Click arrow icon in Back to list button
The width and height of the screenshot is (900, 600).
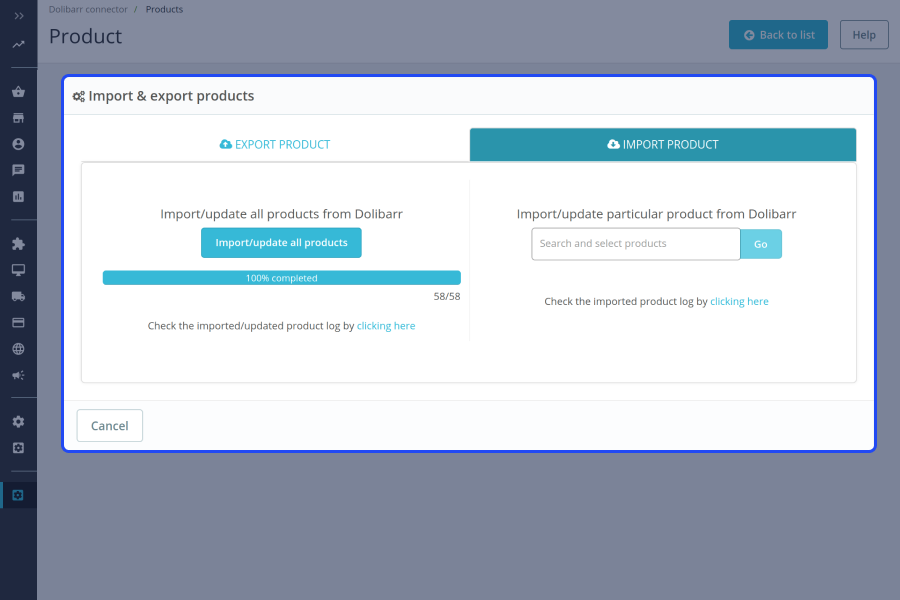pyautogui.click(x=749, y=36)
